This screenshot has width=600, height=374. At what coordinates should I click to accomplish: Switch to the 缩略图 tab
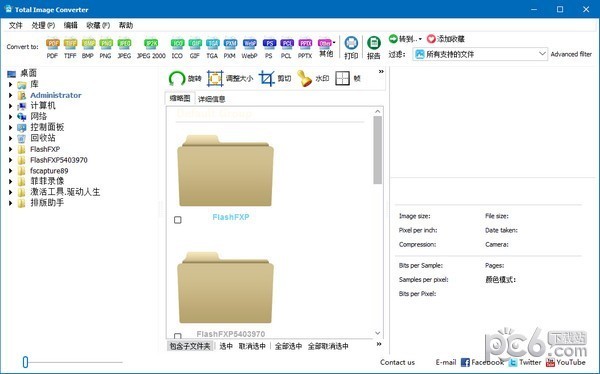pos(180,98)
